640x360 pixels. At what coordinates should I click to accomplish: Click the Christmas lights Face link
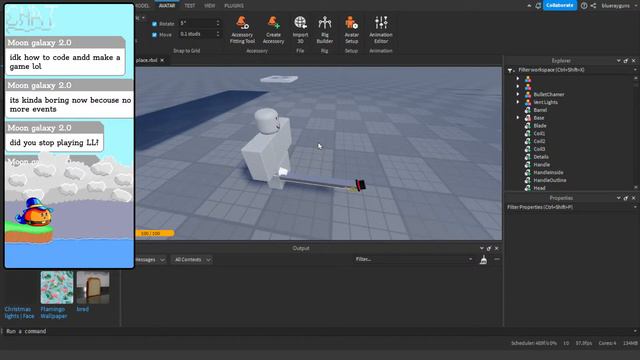click(19, 313)
